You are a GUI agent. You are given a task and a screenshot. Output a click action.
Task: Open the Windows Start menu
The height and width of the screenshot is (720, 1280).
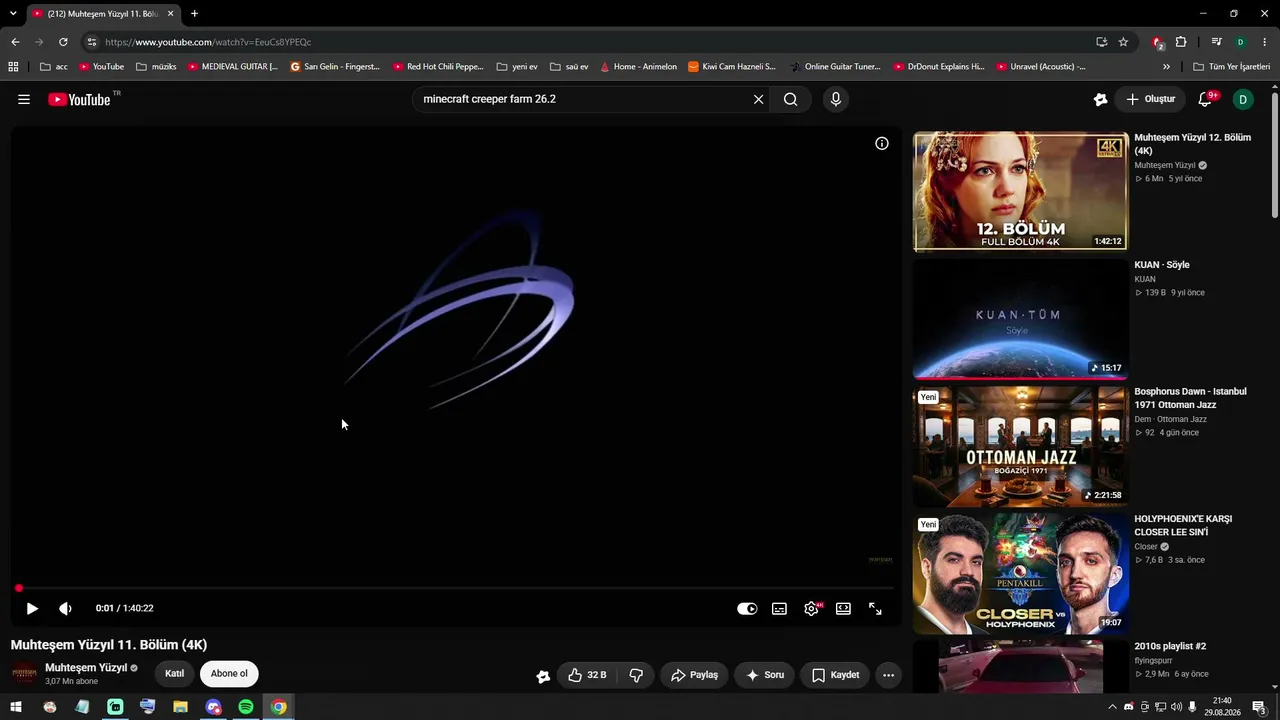pyautogui.click(x=16, y=707)
